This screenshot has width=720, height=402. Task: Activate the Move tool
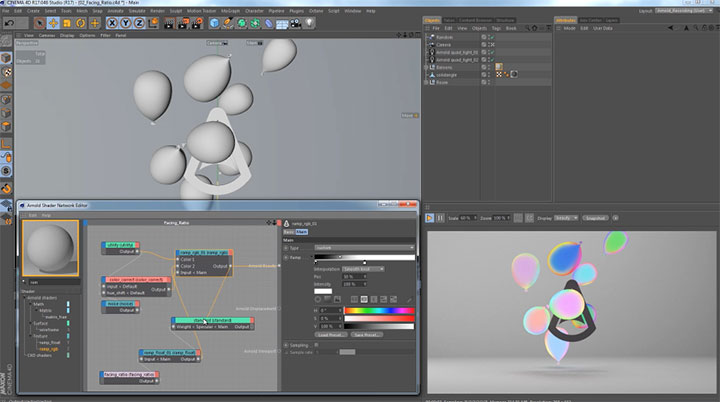[53, 23]
